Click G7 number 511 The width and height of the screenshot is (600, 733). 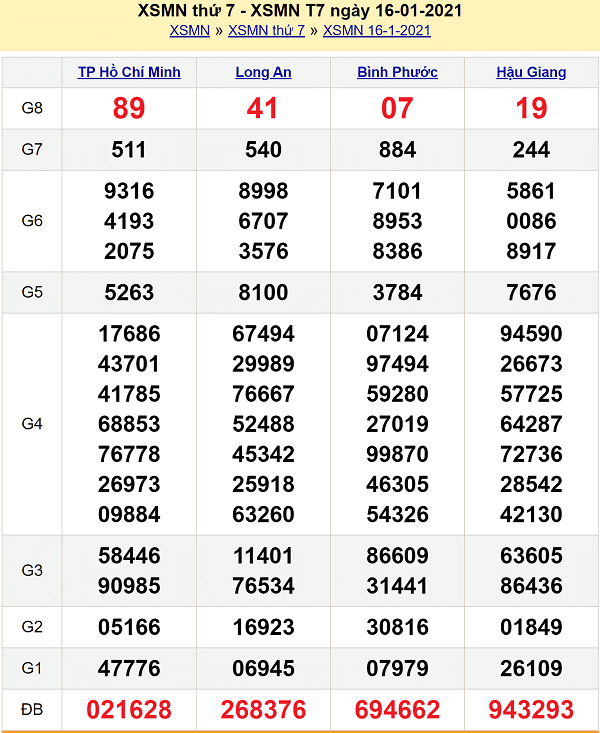(x=129, y=150)
